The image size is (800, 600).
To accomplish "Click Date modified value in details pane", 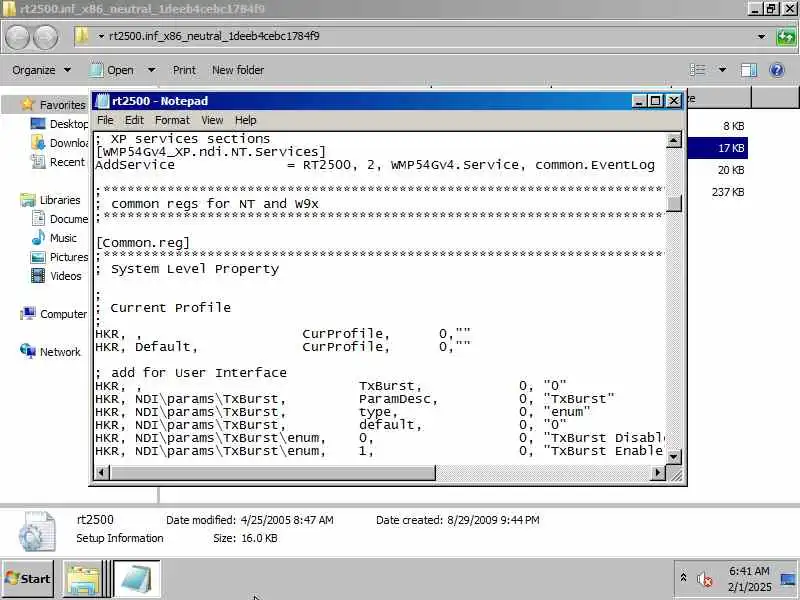I will tap(287, 520).
